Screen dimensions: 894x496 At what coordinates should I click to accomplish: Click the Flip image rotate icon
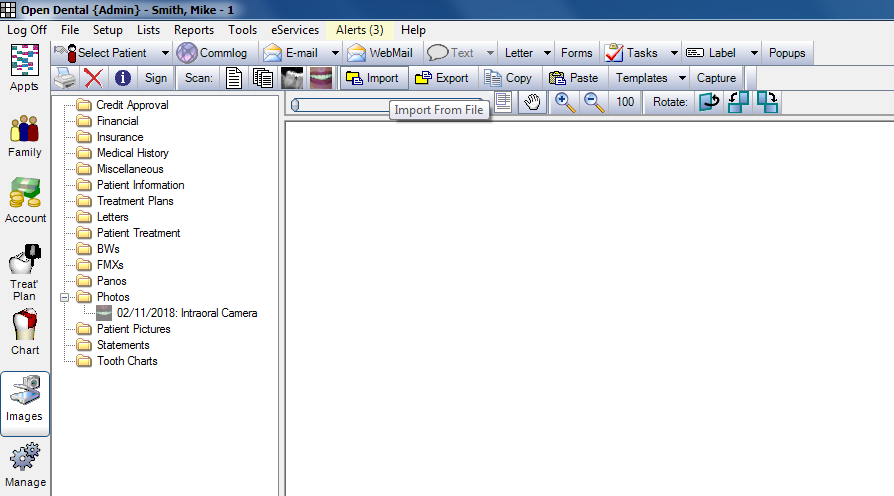click(x=709, y=102)
